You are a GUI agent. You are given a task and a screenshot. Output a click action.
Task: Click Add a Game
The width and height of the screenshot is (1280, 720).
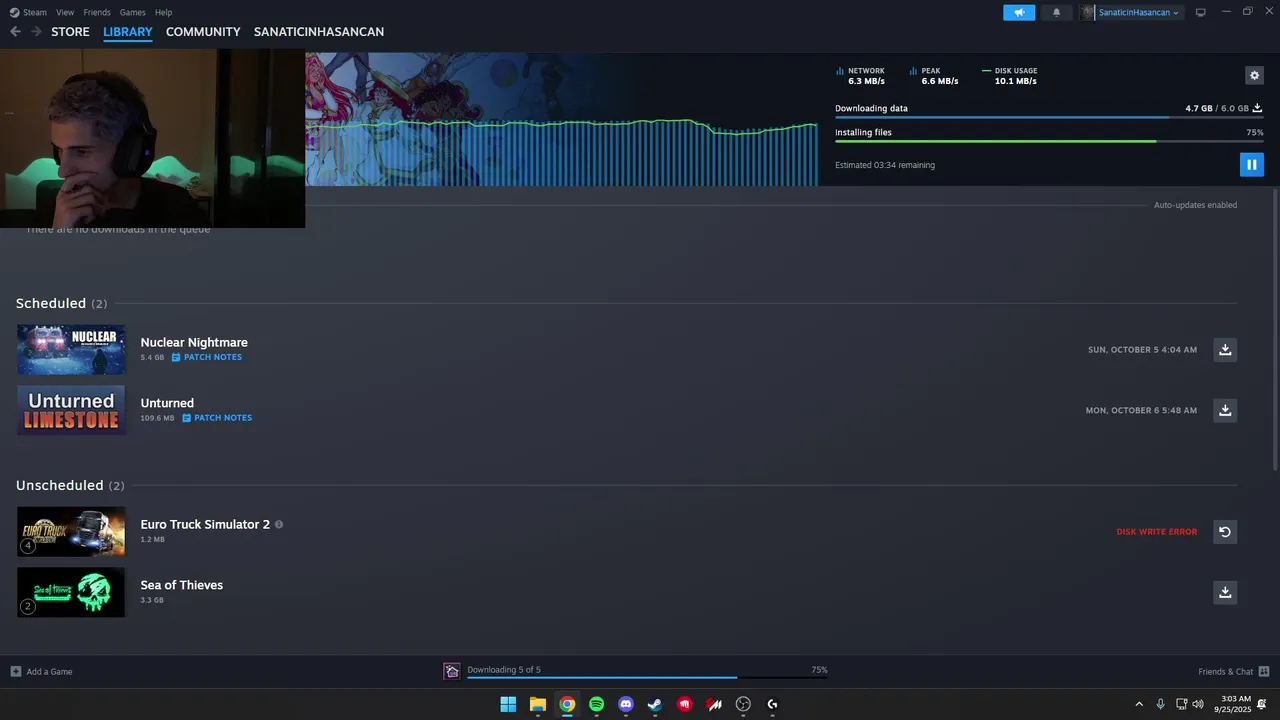click(x=41, y=672)
